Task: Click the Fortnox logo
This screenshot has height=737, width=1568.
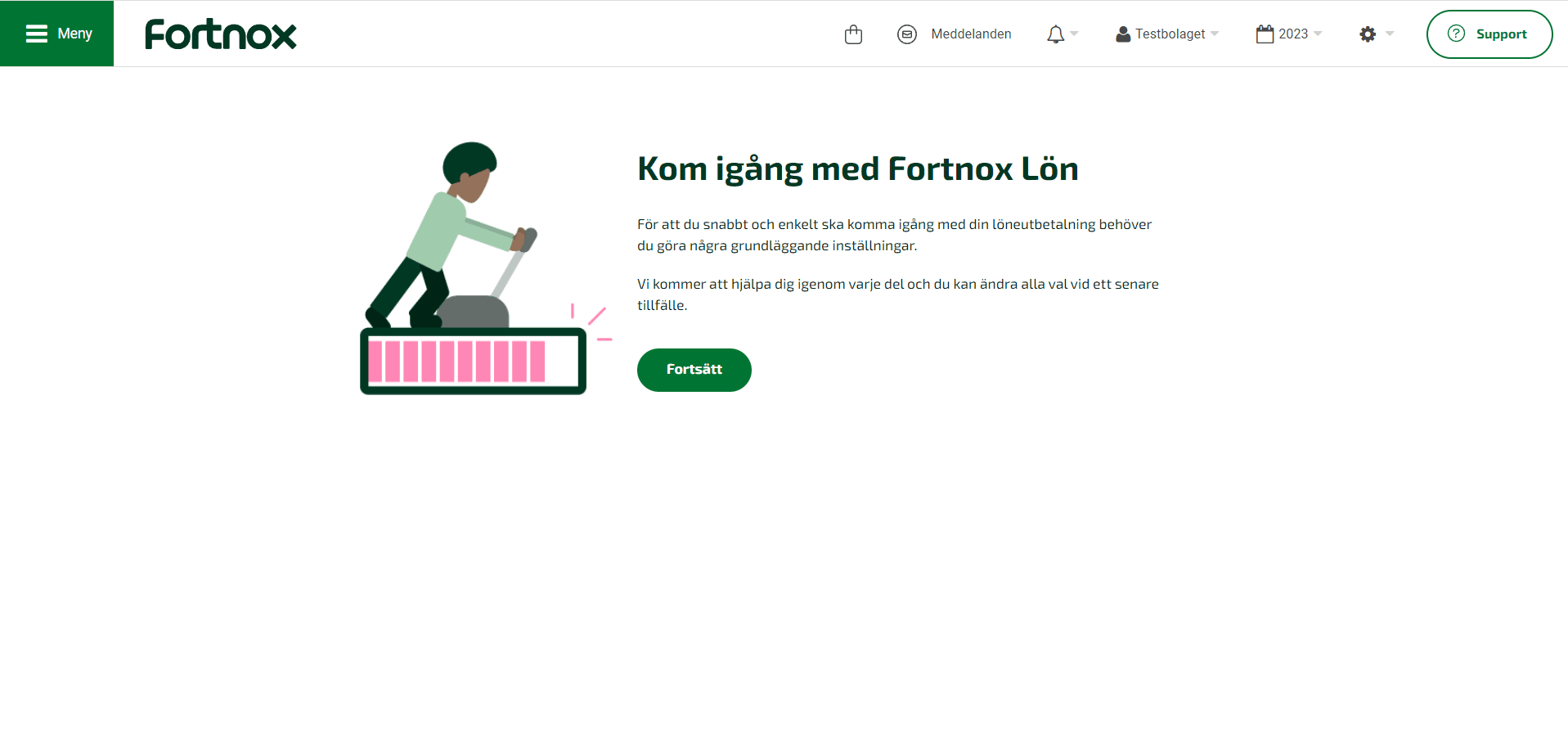Action: pos(221,34)
